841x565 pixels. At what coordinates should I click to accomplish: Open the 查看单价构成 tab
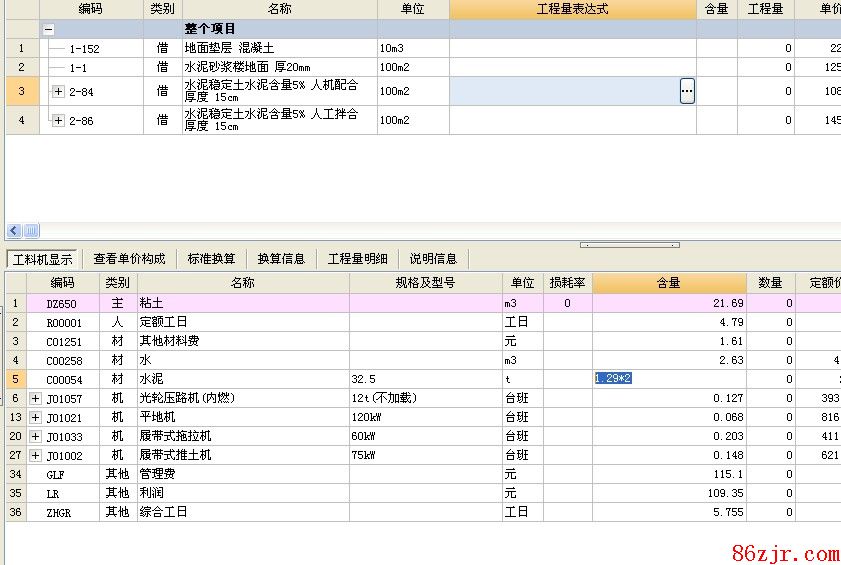click(129, 259)
